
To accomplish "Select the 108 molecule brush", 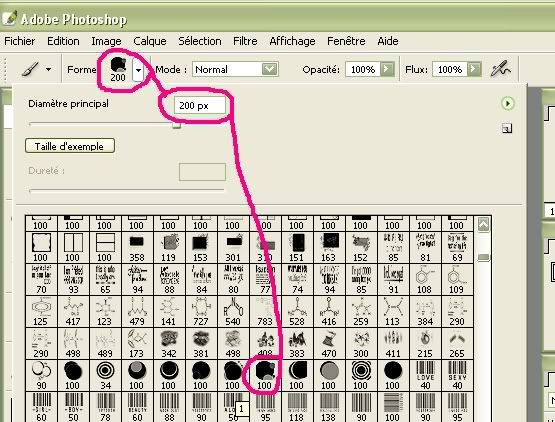I will (x=425, y=279).
